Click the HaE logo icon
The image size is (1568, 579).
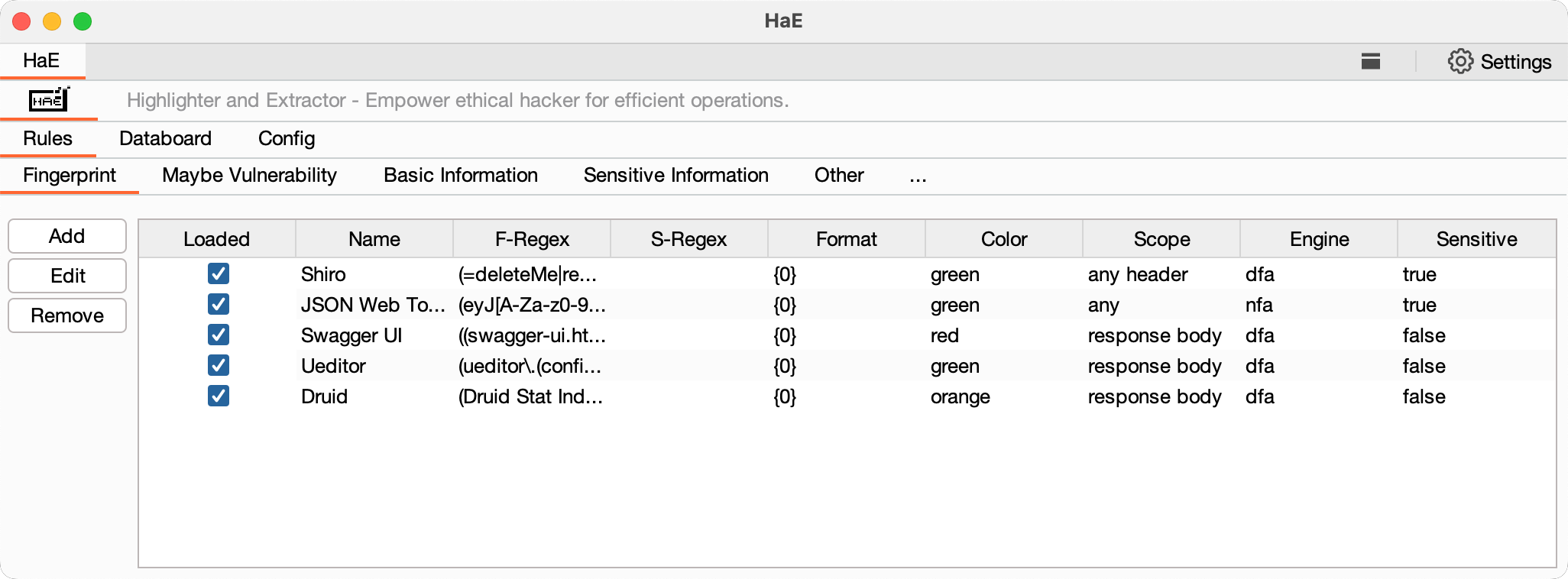(x=49, y=100)
